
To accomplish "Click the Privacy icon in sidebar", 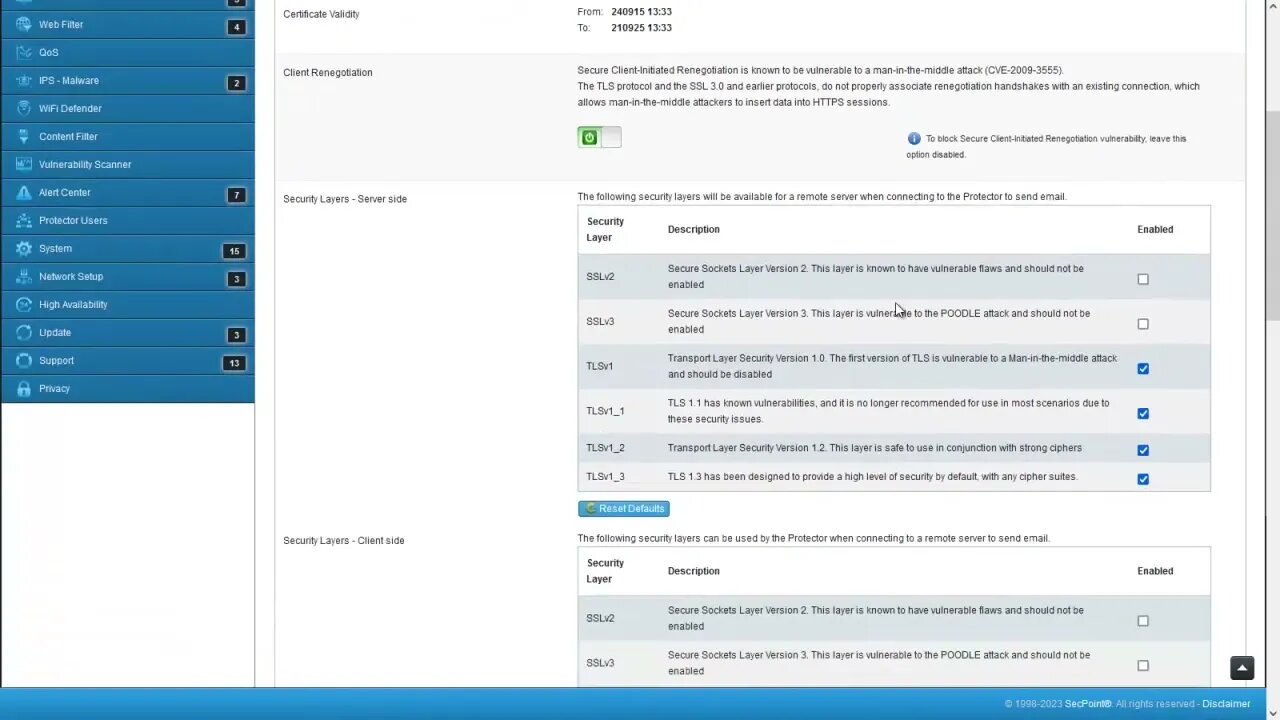I will pos(23,388).
